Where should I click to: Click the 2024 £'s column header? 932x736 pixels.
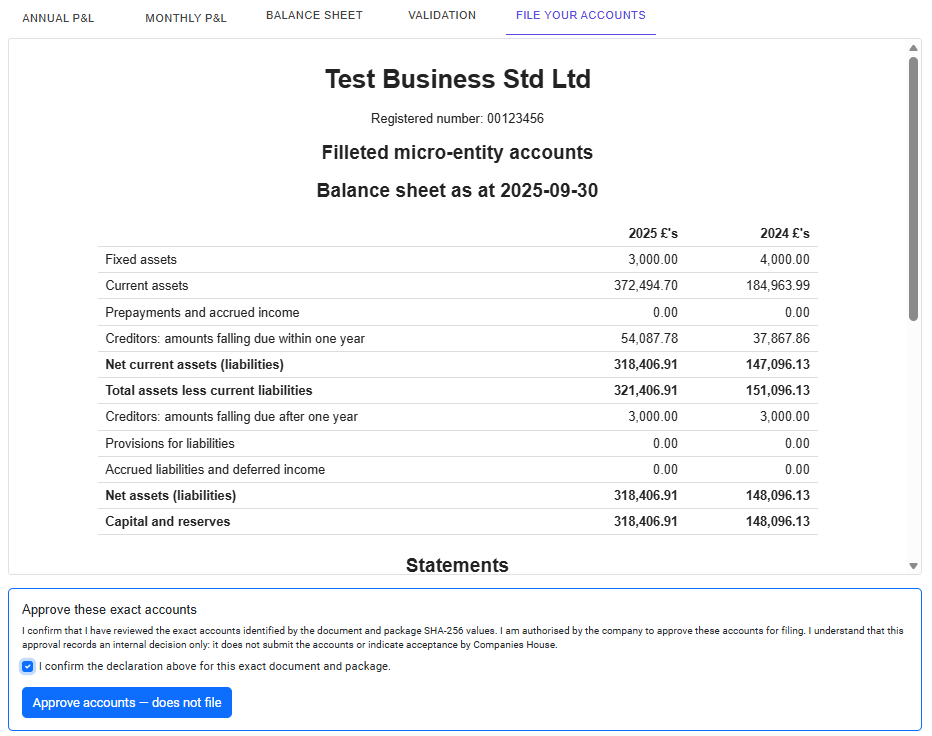pyautogui.click(x=785, y=234)
